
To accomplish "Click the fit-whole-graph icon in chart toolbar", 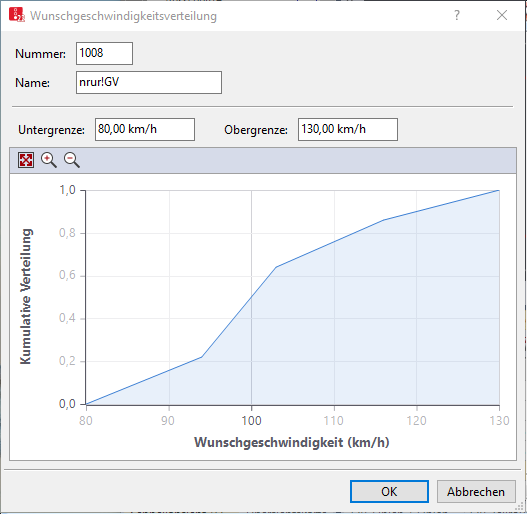I will (26, 160).
